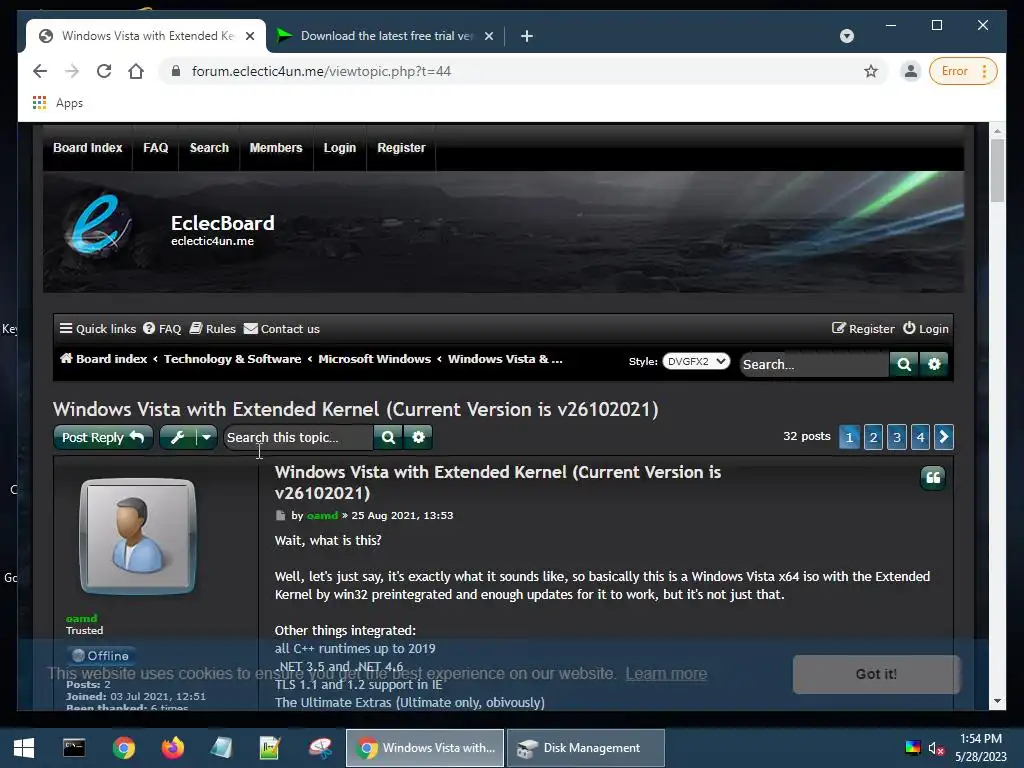The height and width of the screenshot is (768, 1024).
Task: Switch to the Download latest free trial tab
Action: (x=385, y=36)
